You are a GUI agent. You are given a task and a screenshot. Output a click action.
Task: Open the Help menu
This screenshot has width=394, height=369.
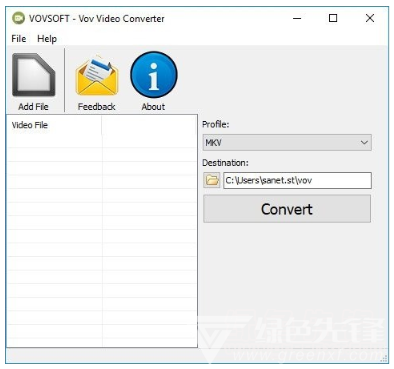coord(47,39)
